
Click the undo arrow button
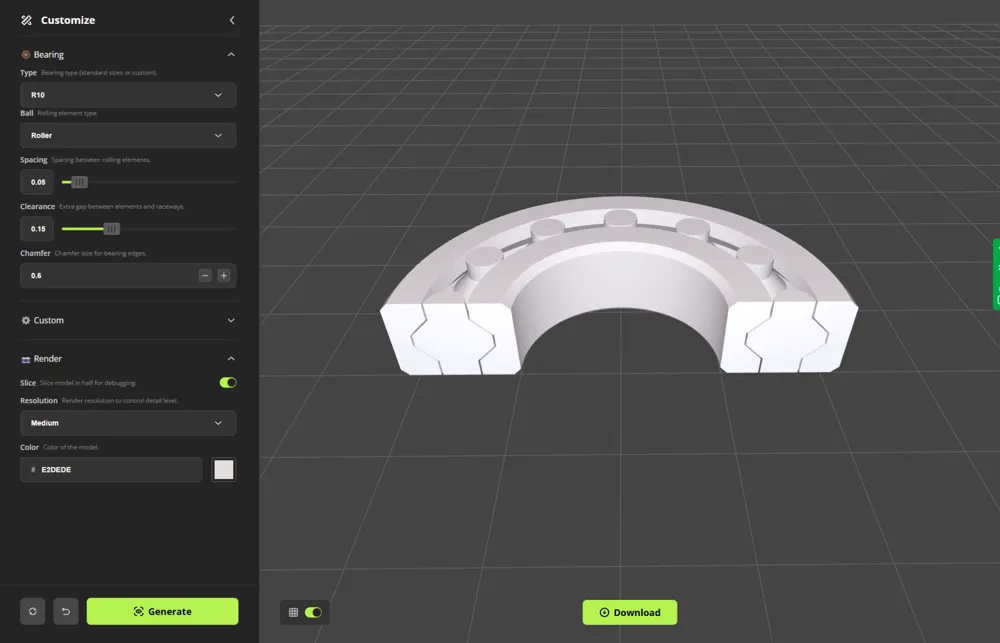(66, 611)
